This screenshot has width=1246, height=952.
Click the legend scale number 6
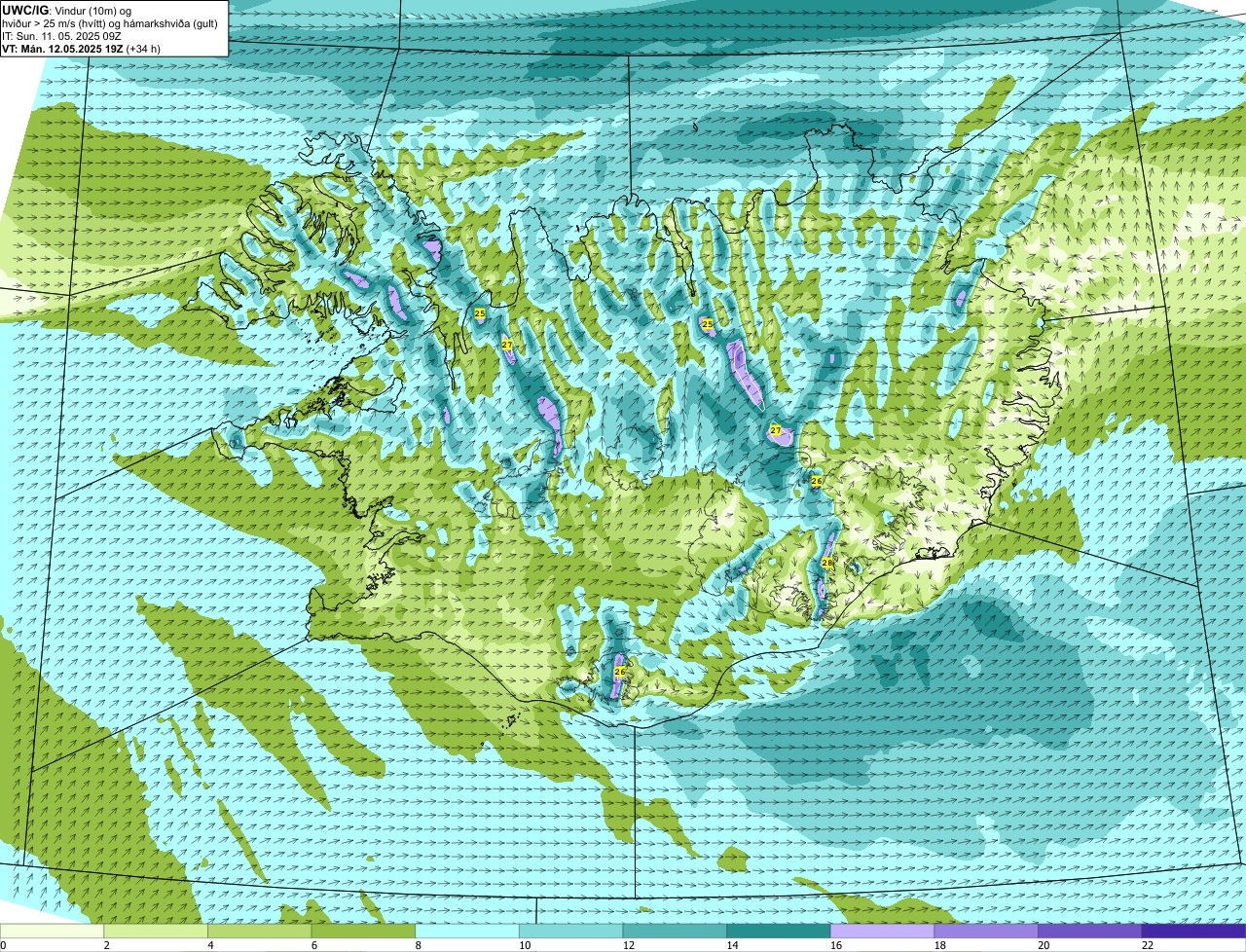[x=314, y=945]
